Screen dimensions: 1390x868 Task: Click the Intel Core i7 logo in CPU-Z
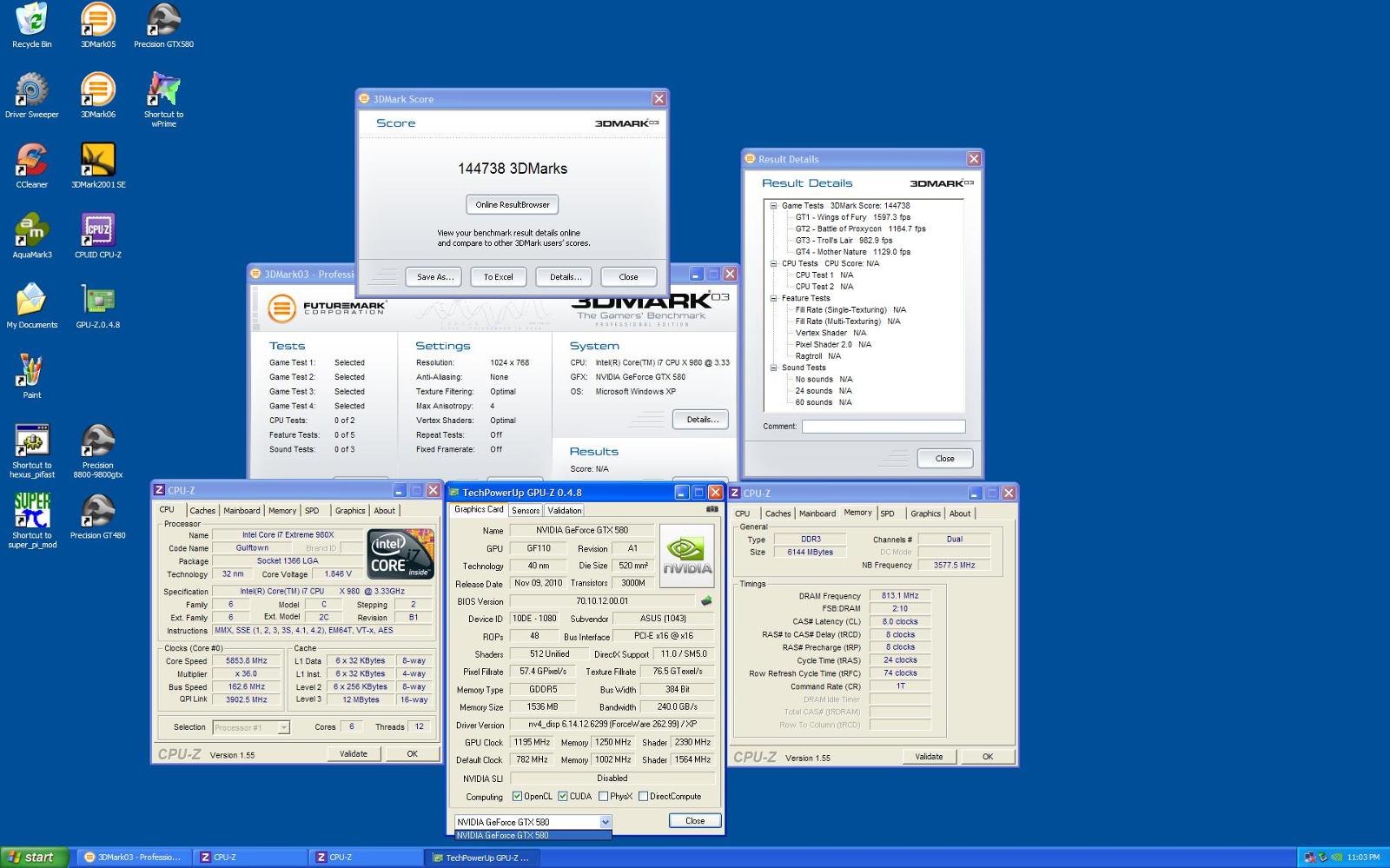(x=400, y=553)
